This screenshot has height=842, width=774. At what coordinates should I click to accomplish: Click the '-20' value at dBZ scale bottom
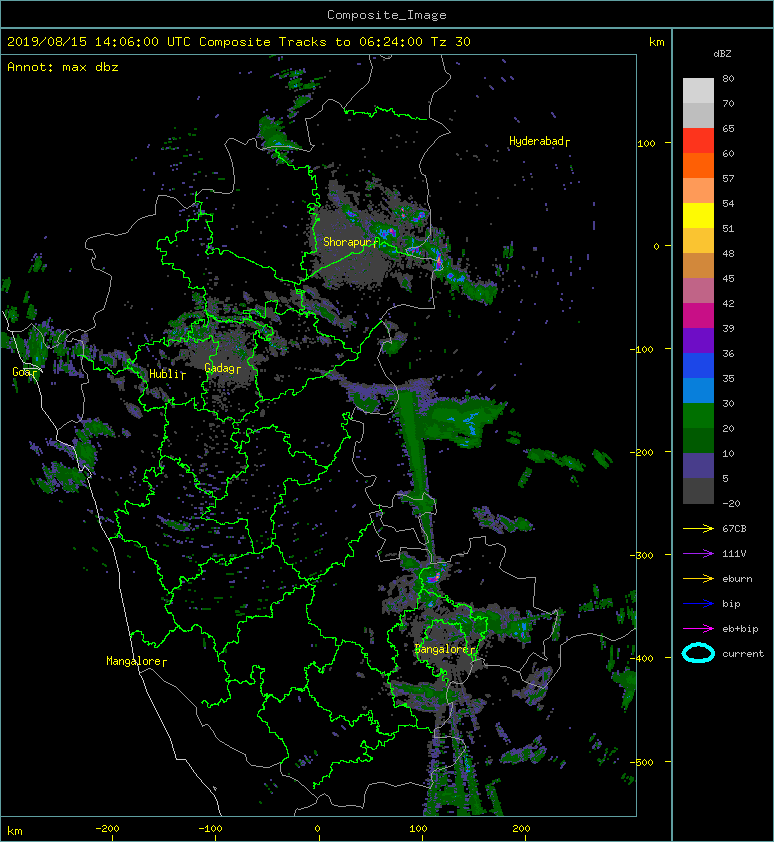[732, 504]
